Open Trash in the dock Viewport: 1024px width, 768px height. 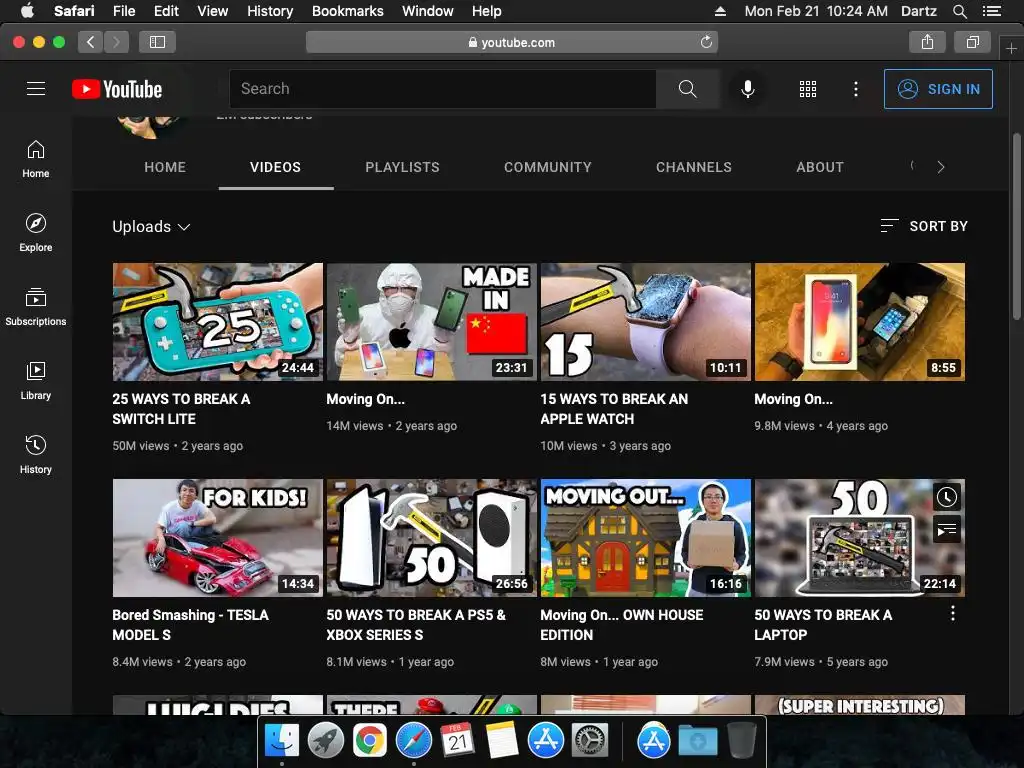pos(742,741)
